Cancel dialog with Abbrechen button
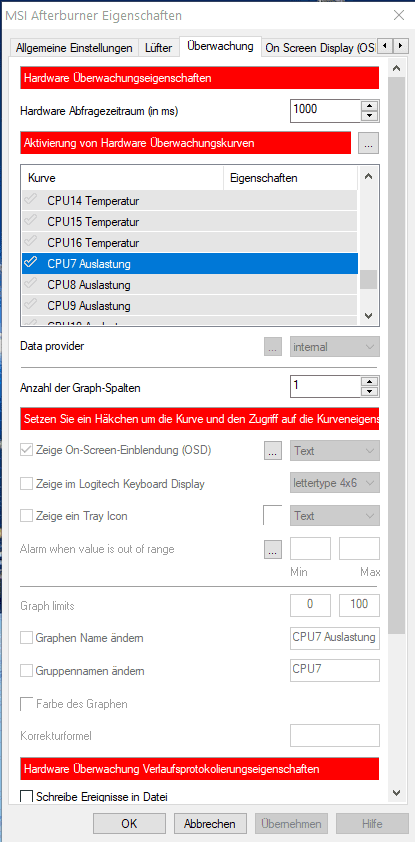This screenshot has height=842, width=415. coord(209,824)
